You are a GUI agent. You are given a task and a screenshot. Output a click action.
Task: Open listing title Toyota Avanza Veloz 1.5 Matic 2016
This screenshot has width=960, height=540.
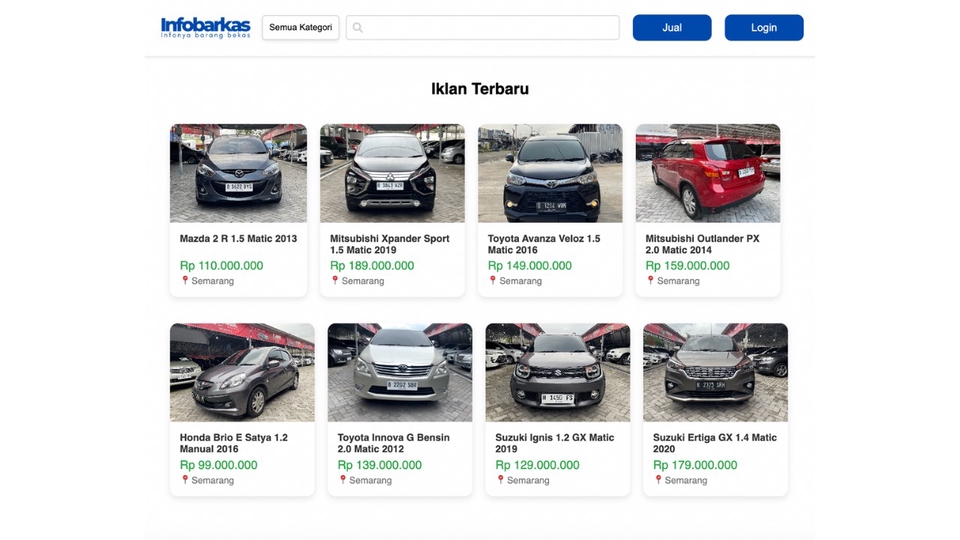(x=544, y=244)
